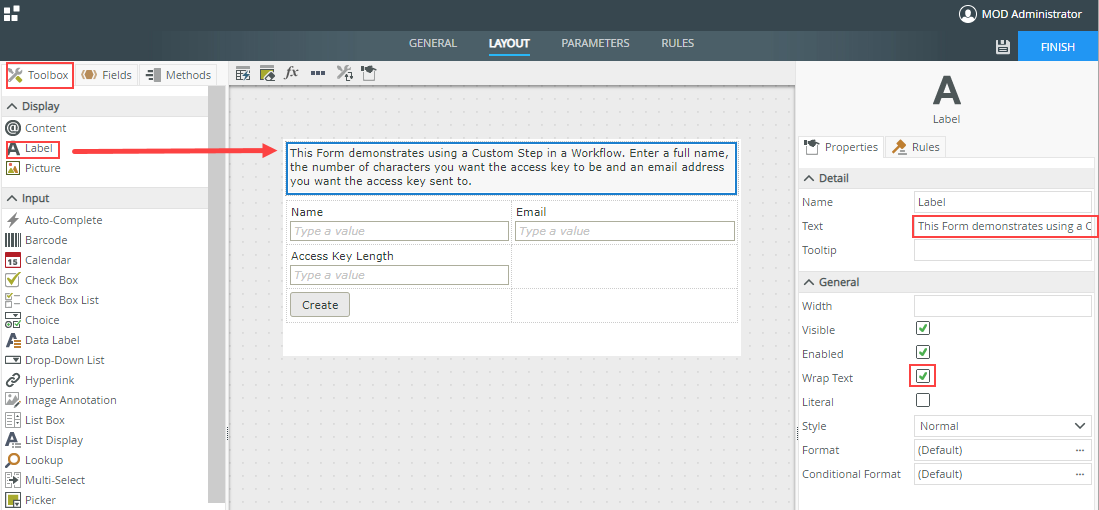Click the three-squares toolbar icon
Viewport: 1099px width, 510px height.
pyautogui.click(x=318, y=73)
